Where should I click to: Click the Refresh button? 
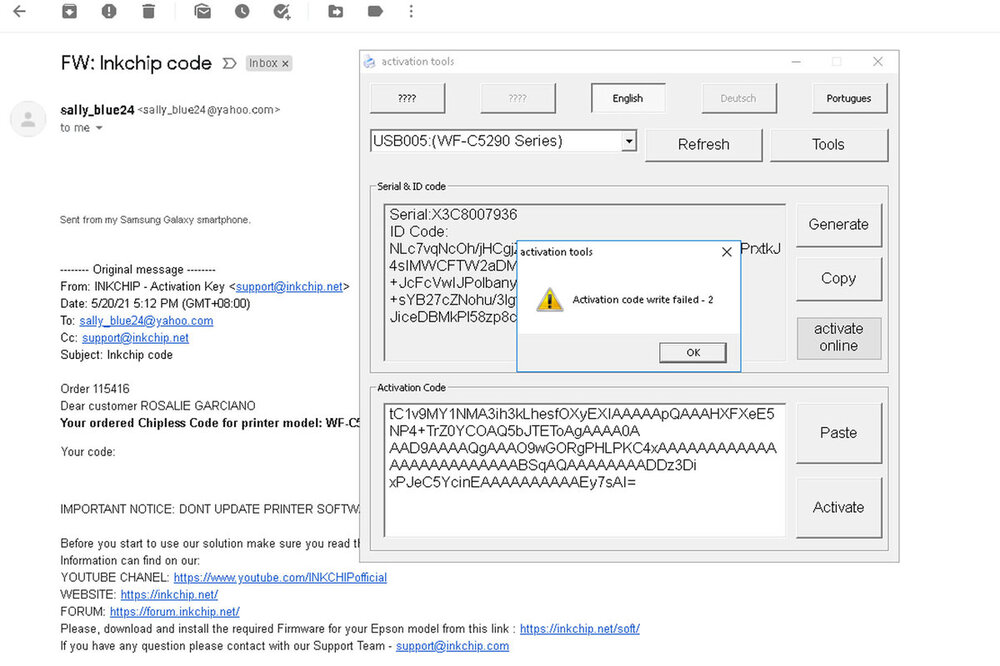pos(703,144)
